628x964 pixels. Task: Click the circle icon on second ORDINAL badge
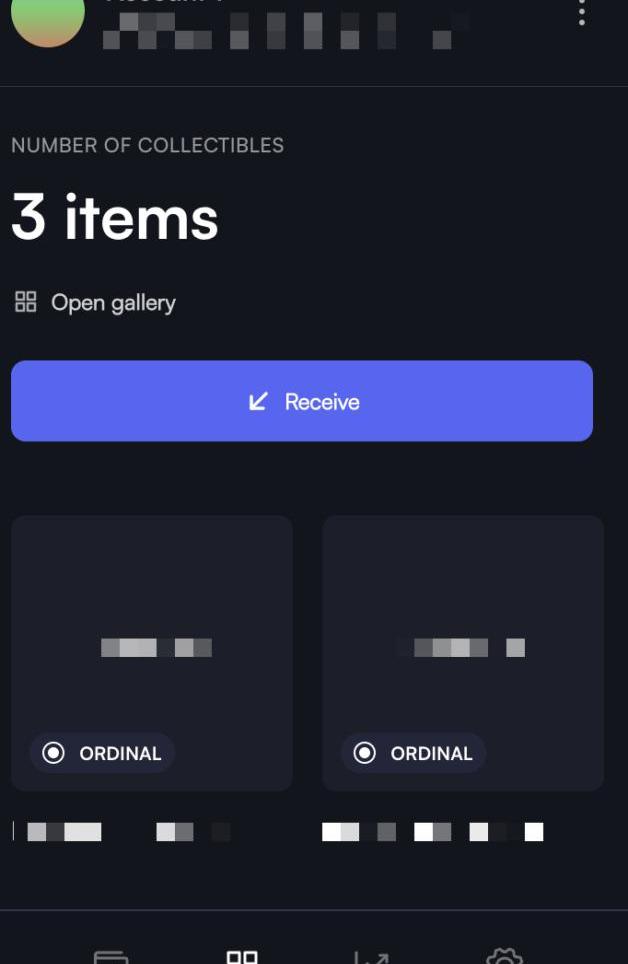pyautogui.click(x=365, y=753)
